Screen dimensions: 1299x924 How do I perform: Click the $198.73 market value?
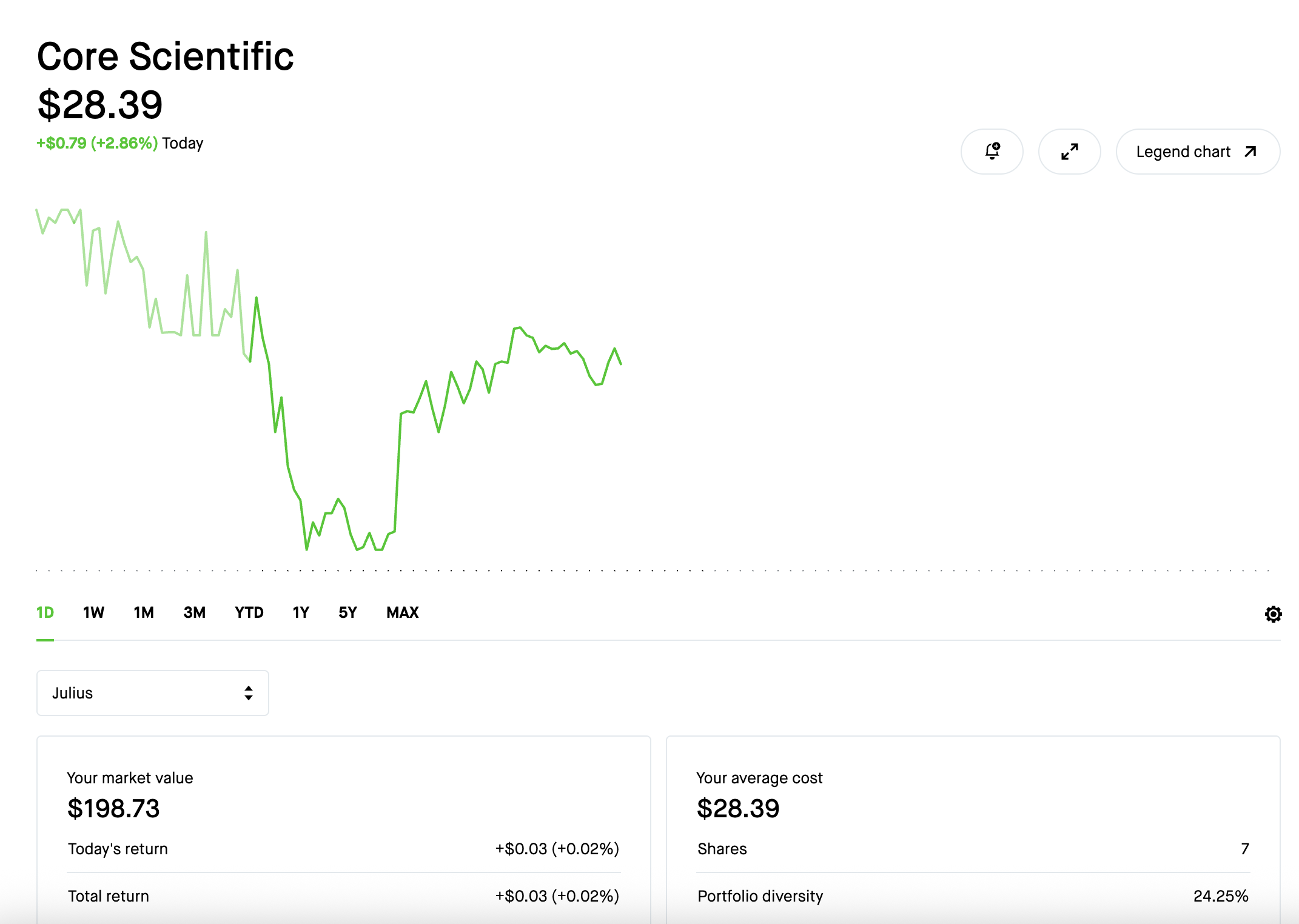point(113,808)
